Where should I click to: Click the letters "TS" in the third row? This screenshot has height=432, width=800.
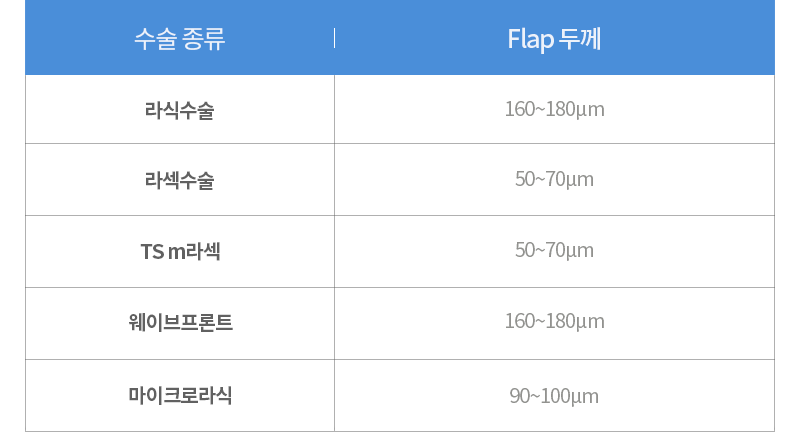[x=152, y=251]
